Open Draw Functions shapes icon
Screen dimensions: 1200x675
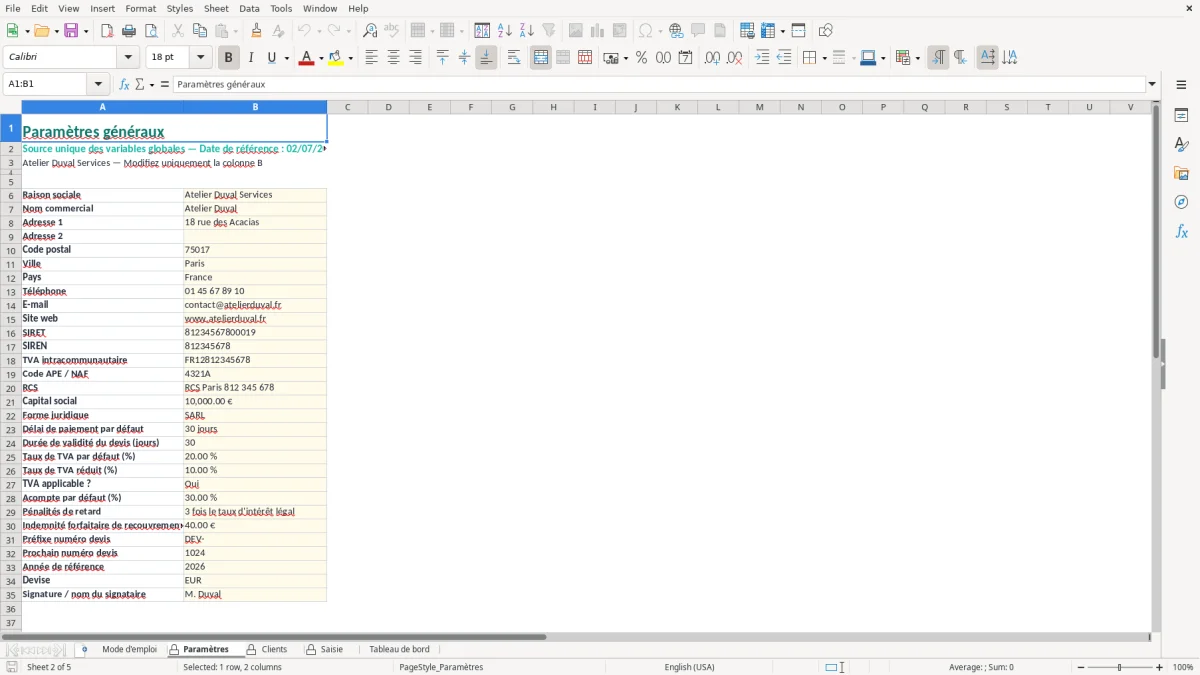click(825, 31)
